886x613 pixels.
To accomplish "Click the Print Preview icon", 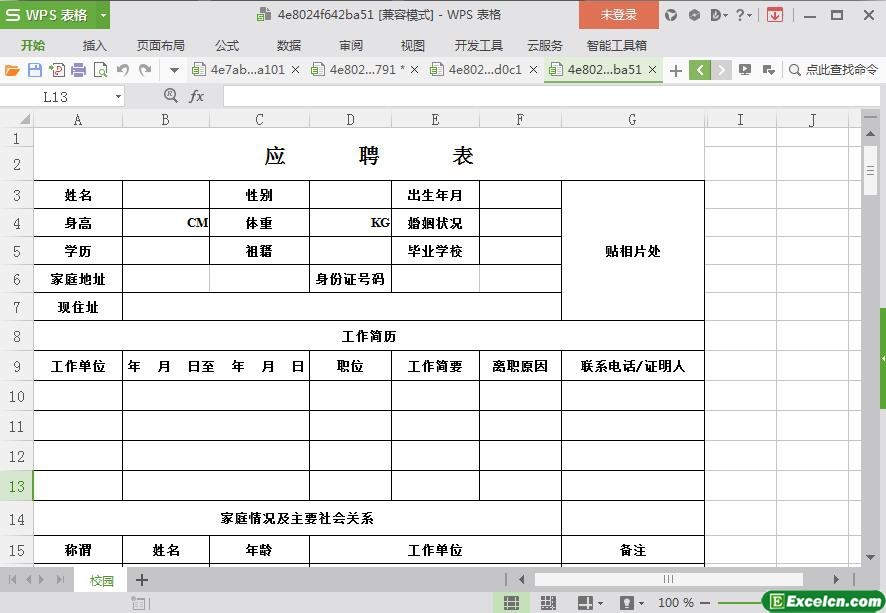I will click(101, 70).
